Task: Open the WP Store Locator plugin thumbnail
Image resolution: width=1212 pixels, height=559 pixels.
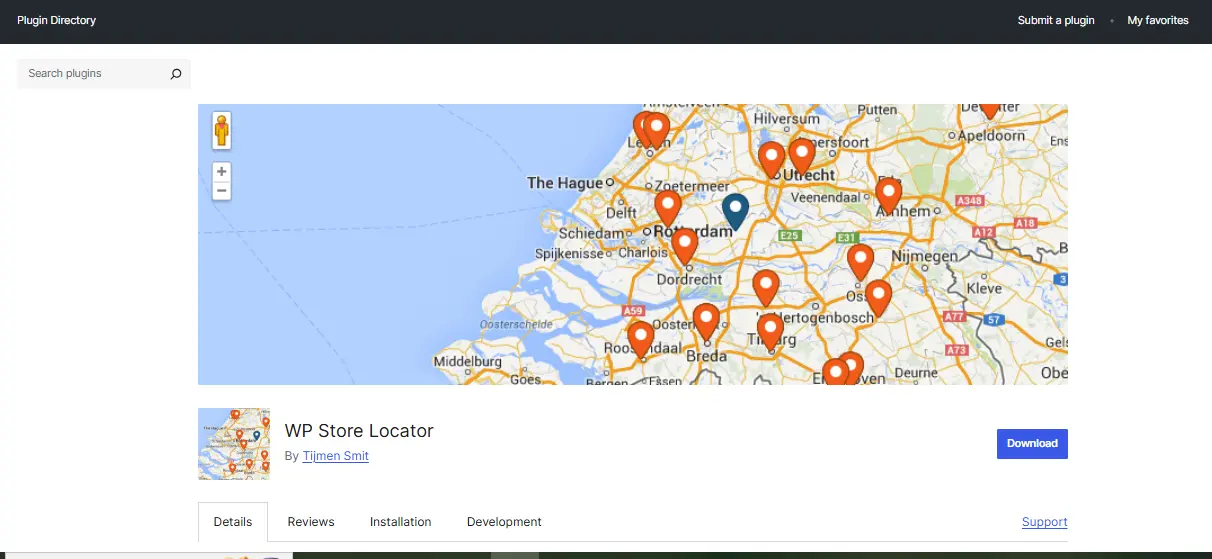Action: 234,444
